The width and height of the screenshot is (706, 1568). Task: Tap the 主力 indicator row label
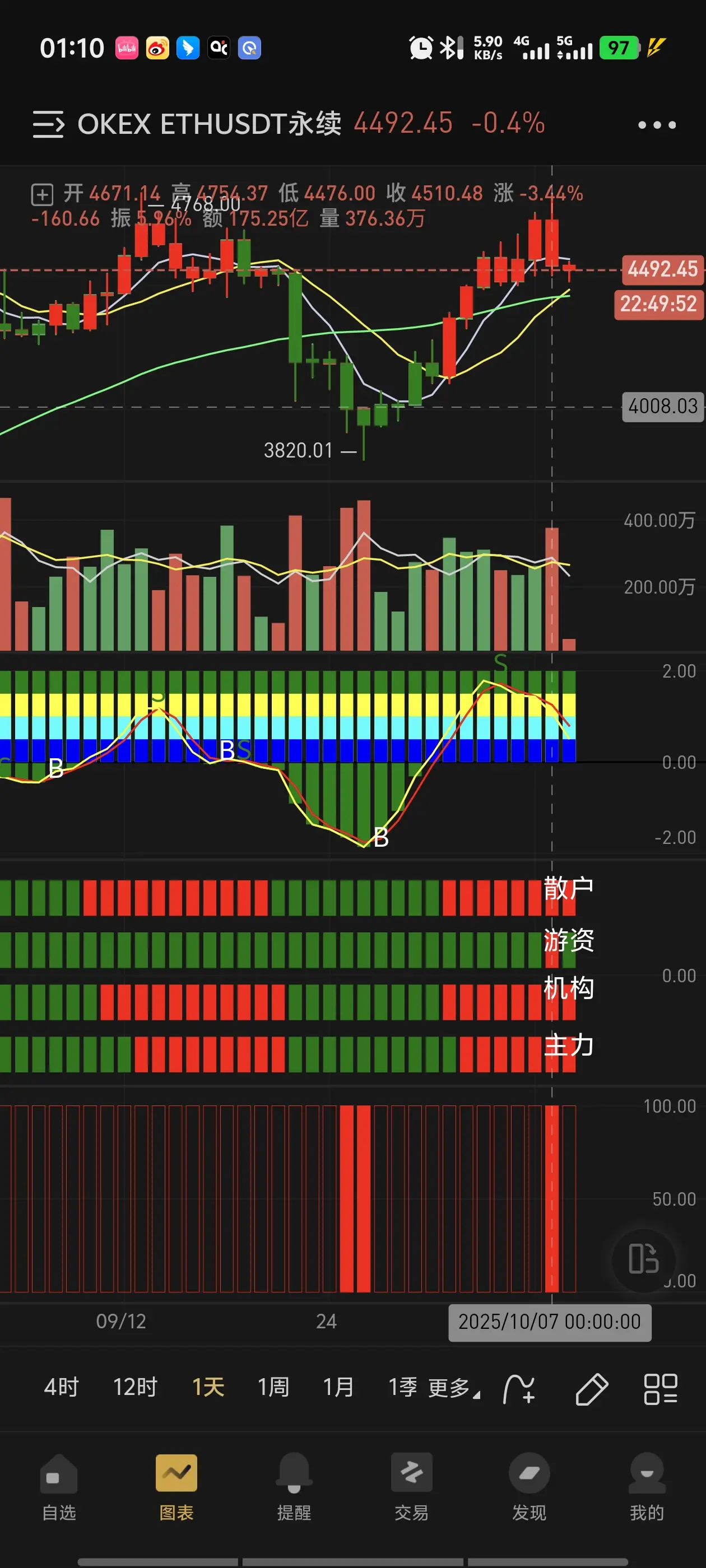tap(569, 1046)
